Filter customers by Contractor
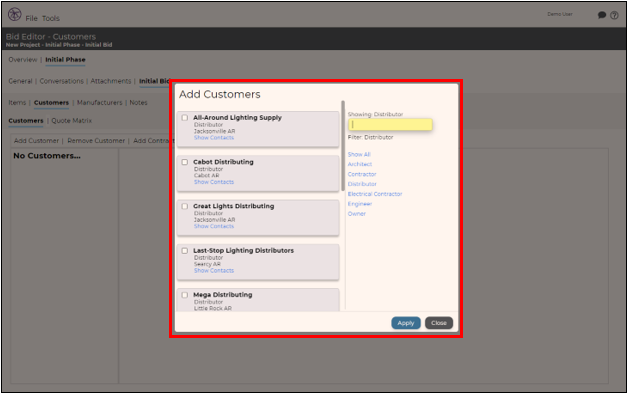 click(x=362, y=174)
